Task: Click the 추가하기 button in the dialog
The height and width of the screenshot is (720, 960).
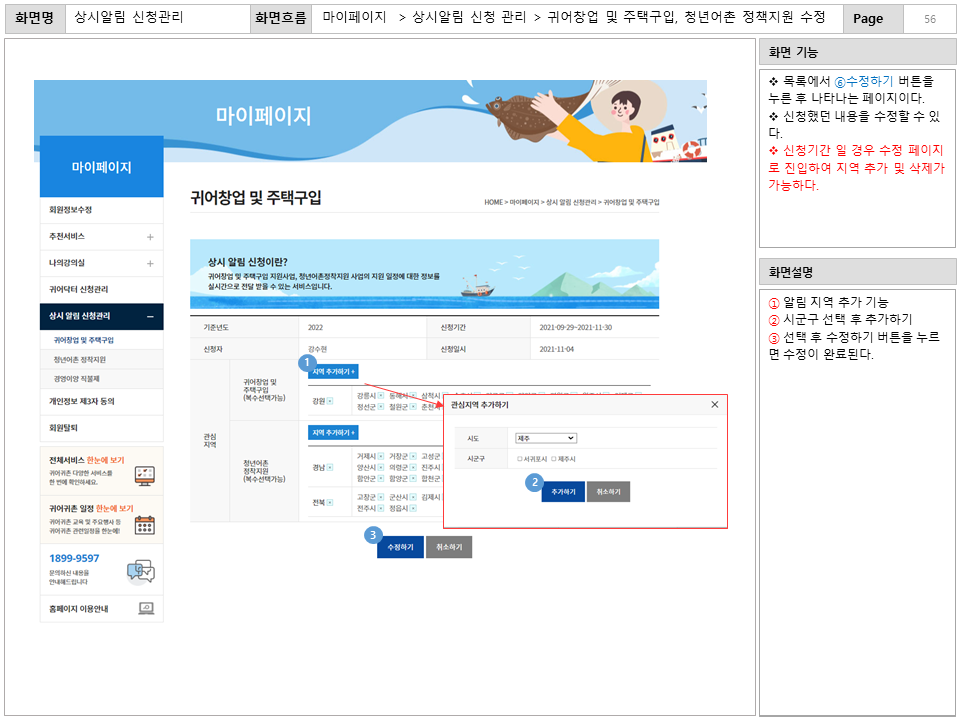Action: tap(562, 491)
